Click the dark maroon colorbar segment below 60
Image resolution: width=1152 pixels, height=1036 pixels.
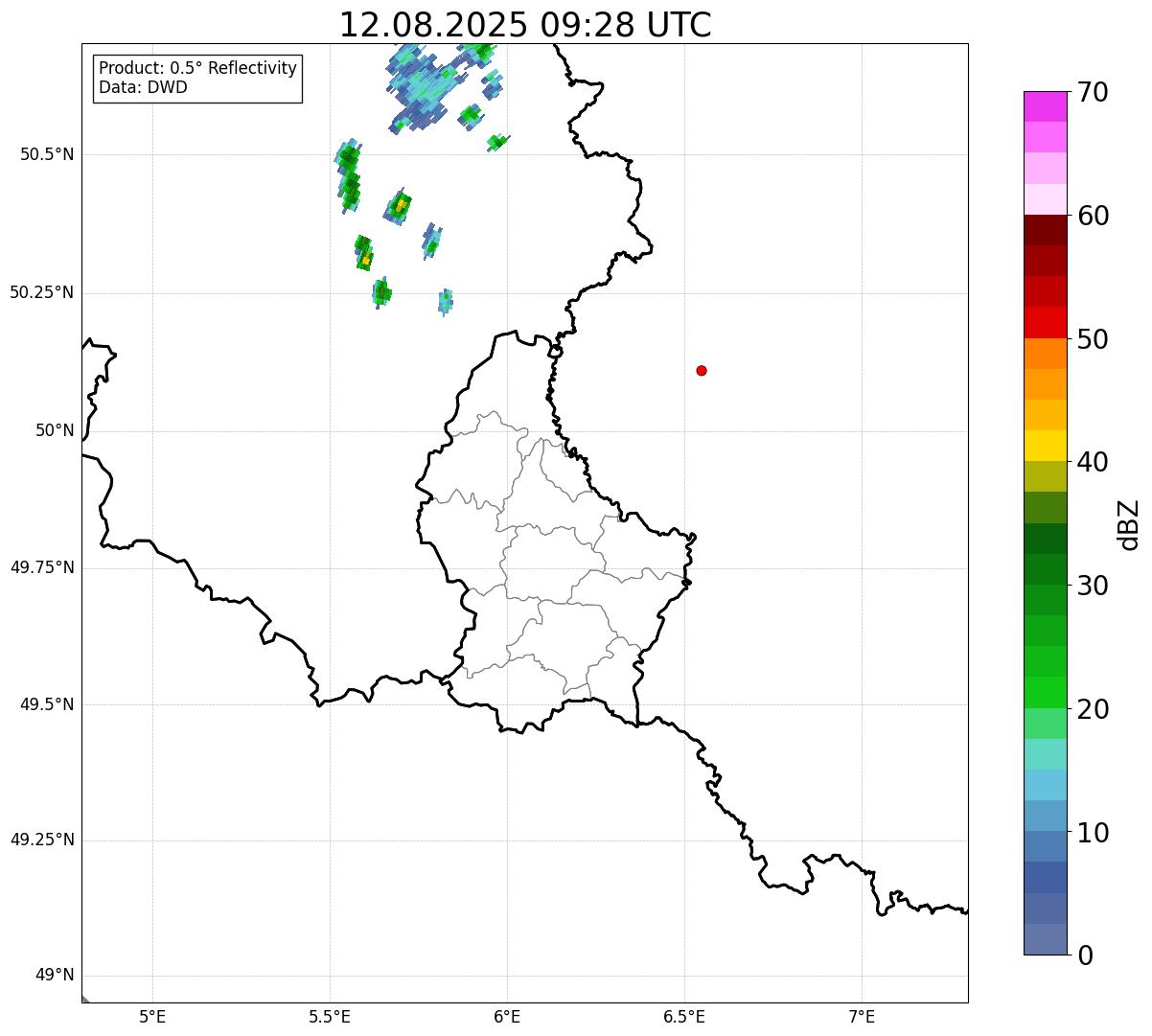click(x=1045, y=230)
